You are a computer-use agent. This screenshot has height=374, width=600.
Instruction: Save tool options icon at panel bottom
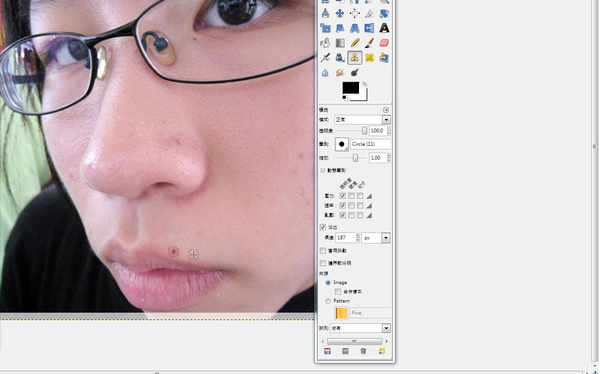coord(327,351)
